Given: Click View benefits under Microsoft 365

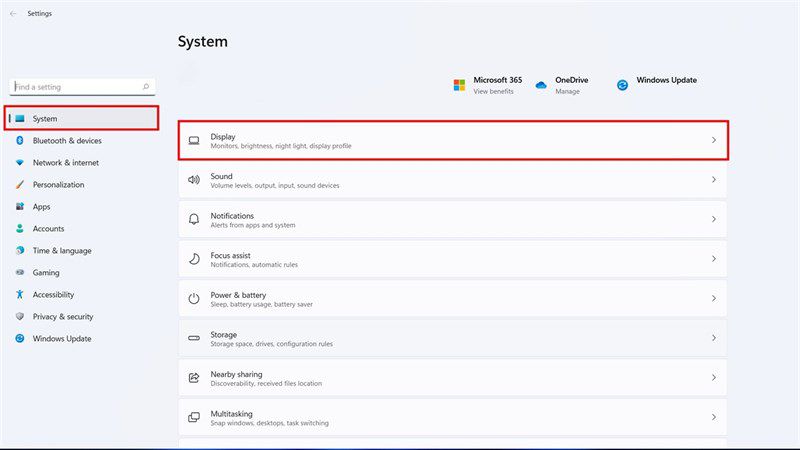Looking at the screenshot, I should (493, 91).
